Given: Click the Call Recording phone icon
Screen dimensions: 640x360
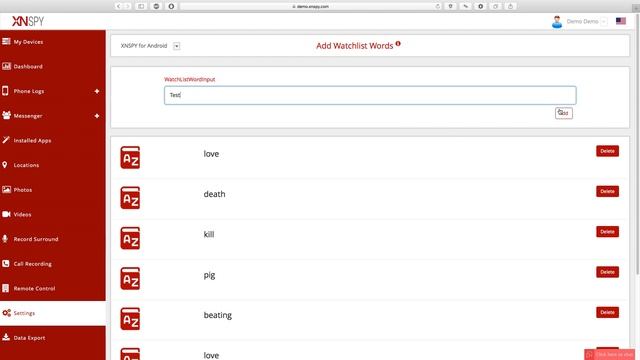Looking at the screenshot, I should 6,264.
